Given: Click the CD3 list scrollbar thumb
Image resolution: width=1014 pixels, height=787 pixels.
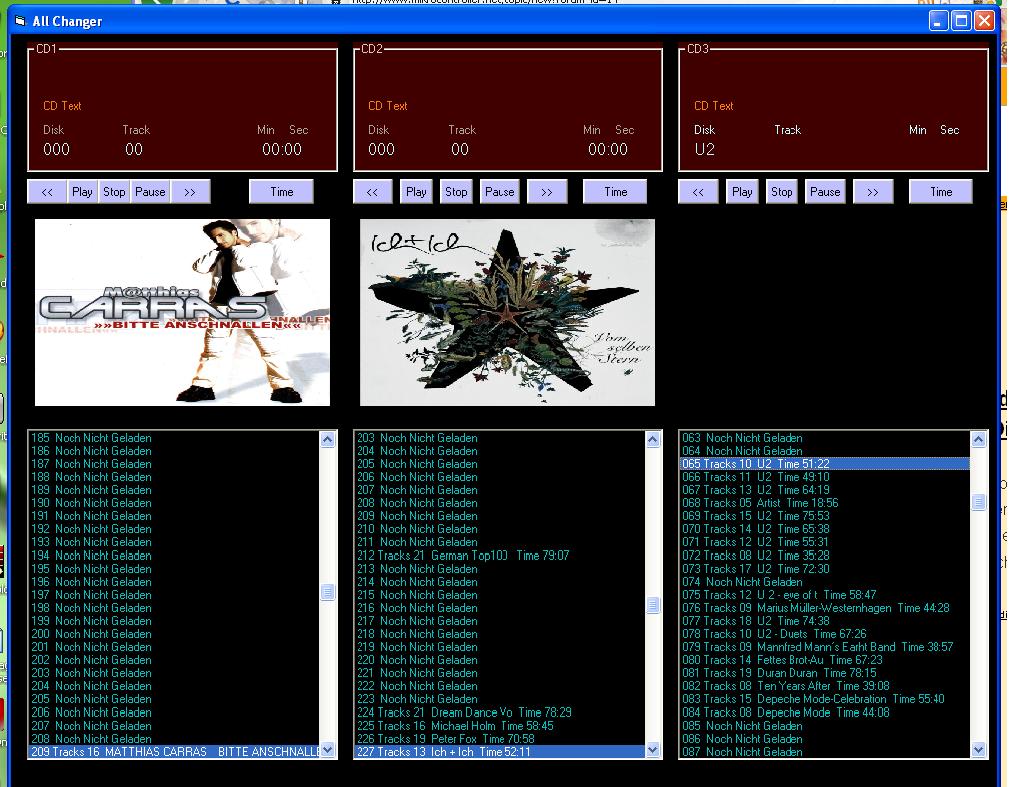Looking at the screenshot, I should tap(978, 502).
